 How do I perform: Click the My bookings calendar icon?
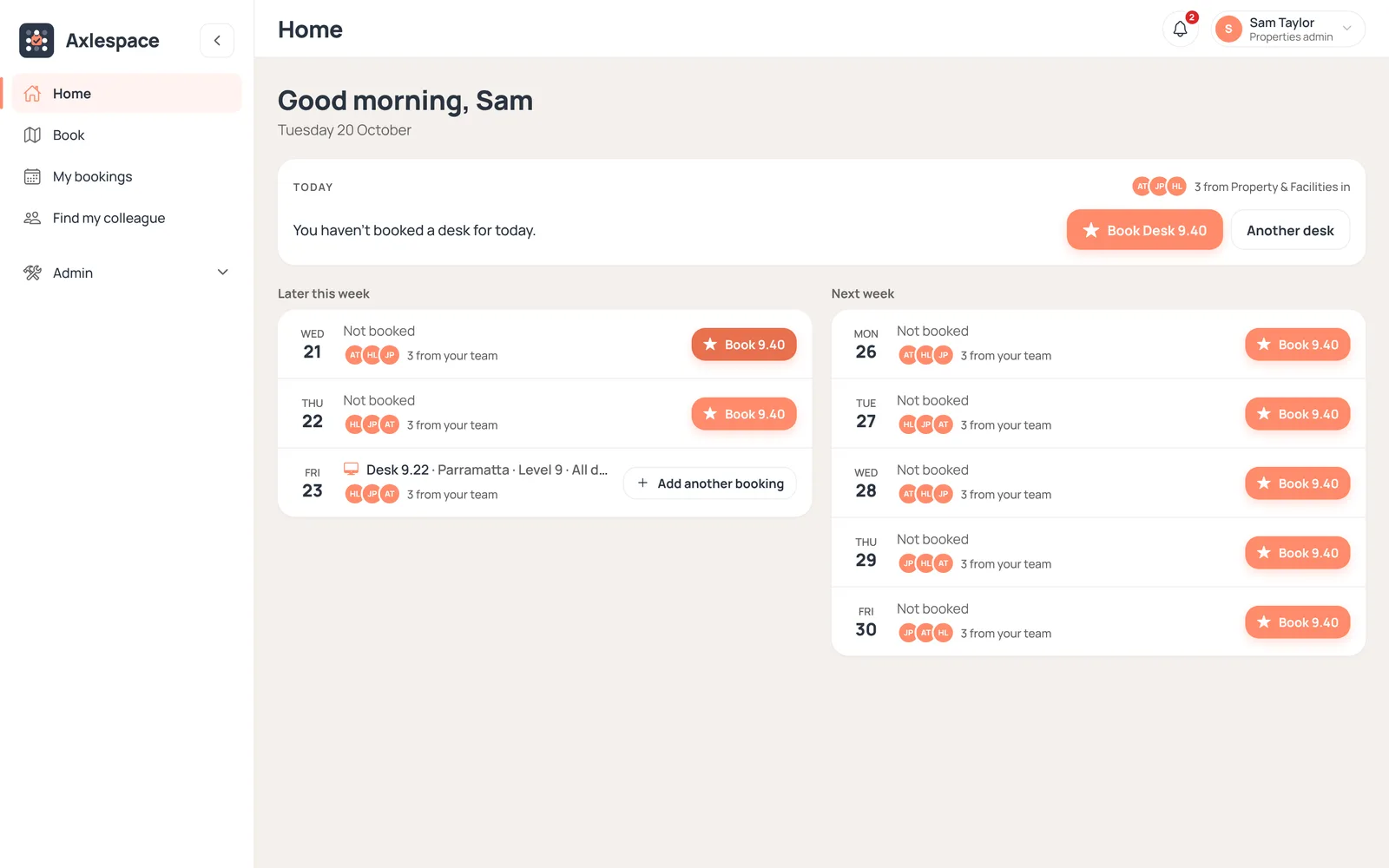(x=32, y=177)
